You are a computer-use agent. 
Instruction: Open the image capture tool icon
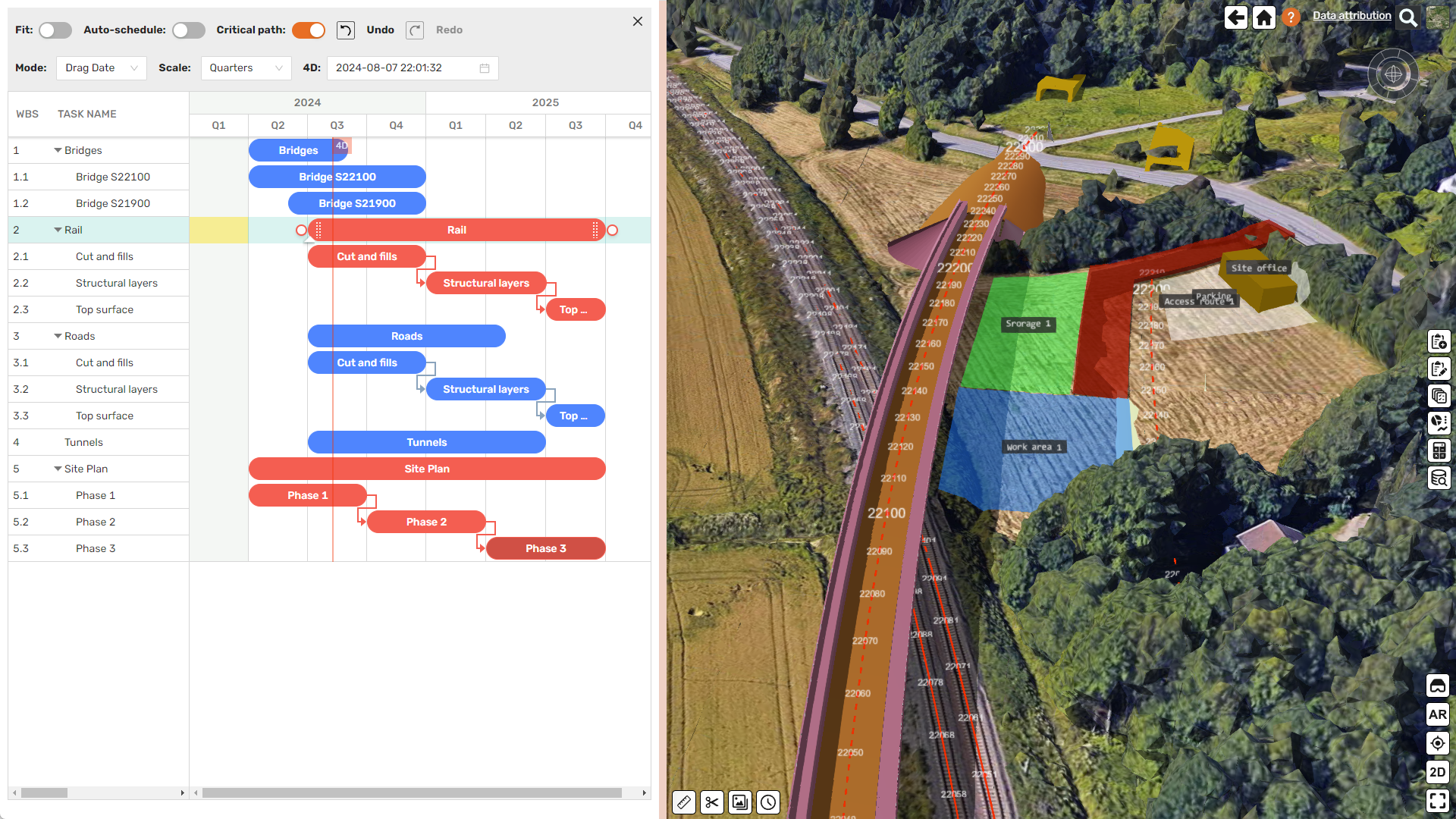point(740,802)
